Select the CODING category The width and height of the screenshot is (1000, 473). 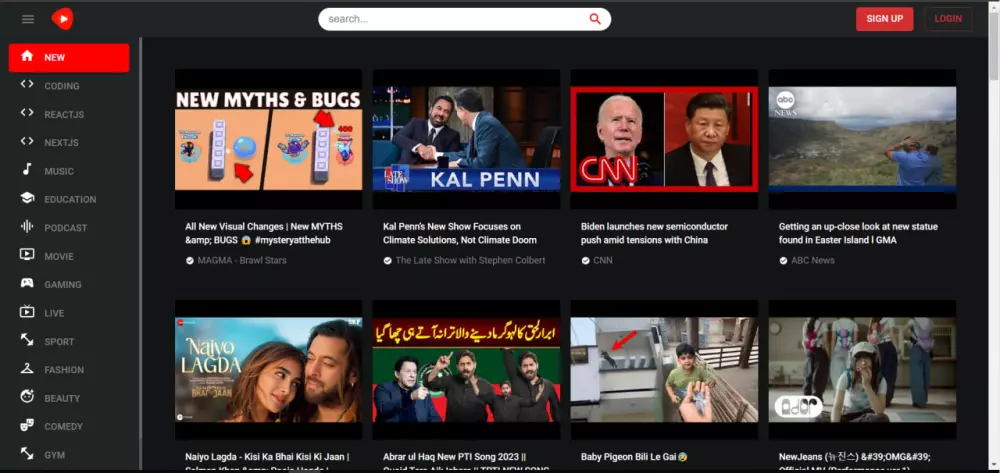pyautogui.click(x=69, y=86)
